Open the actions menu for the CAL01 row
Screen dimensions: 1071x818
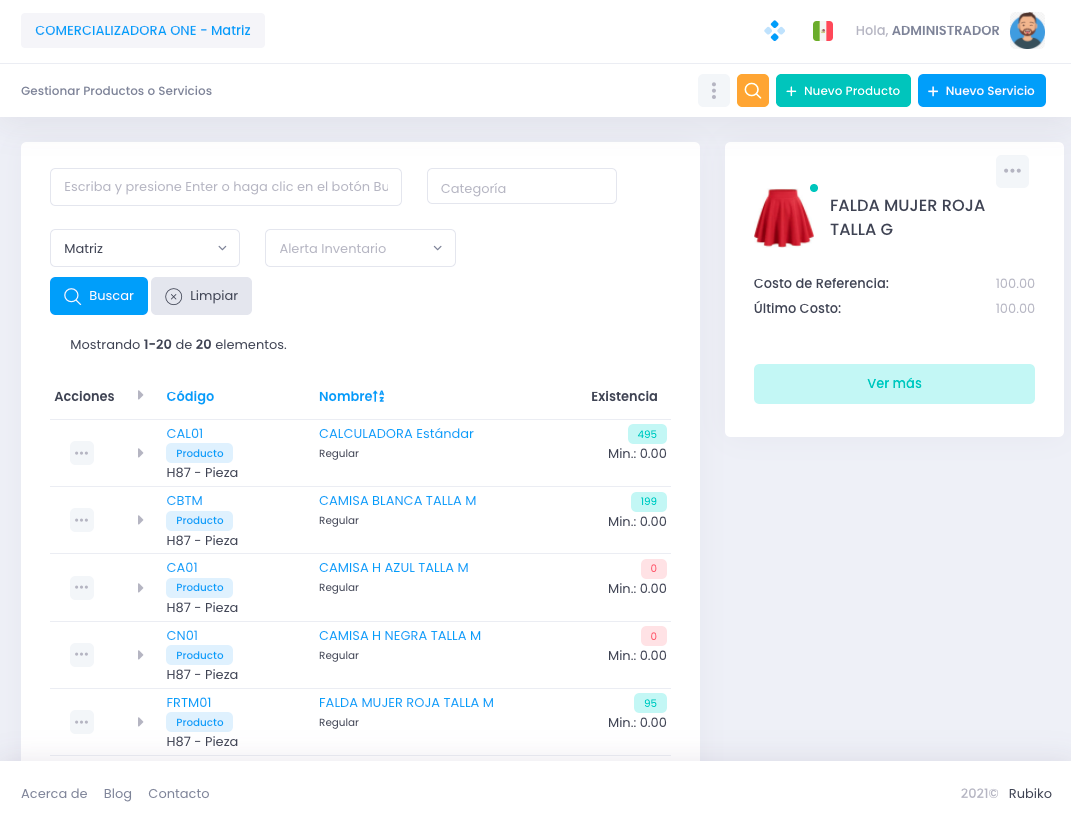81,452
